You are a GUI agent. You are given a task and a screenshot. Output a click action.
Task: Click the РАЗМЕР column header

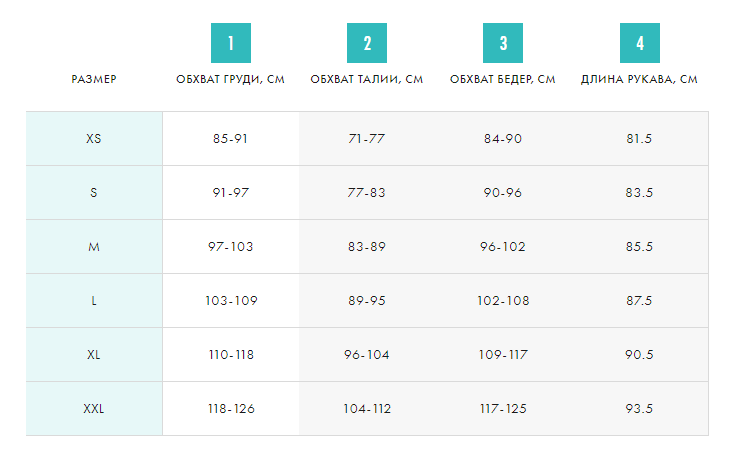[x=94, y=79]
